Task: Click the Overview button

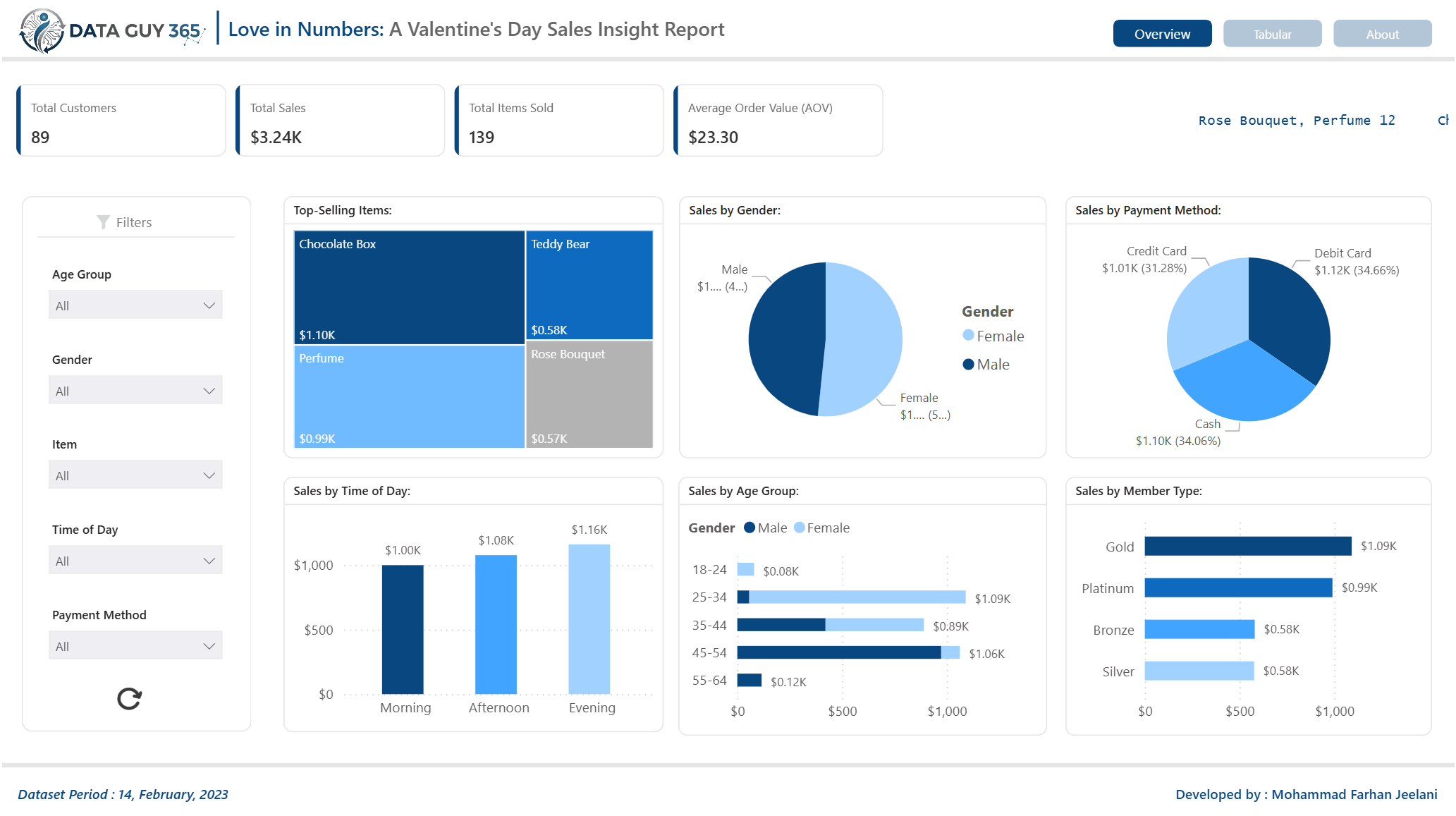Action: 1162,34
